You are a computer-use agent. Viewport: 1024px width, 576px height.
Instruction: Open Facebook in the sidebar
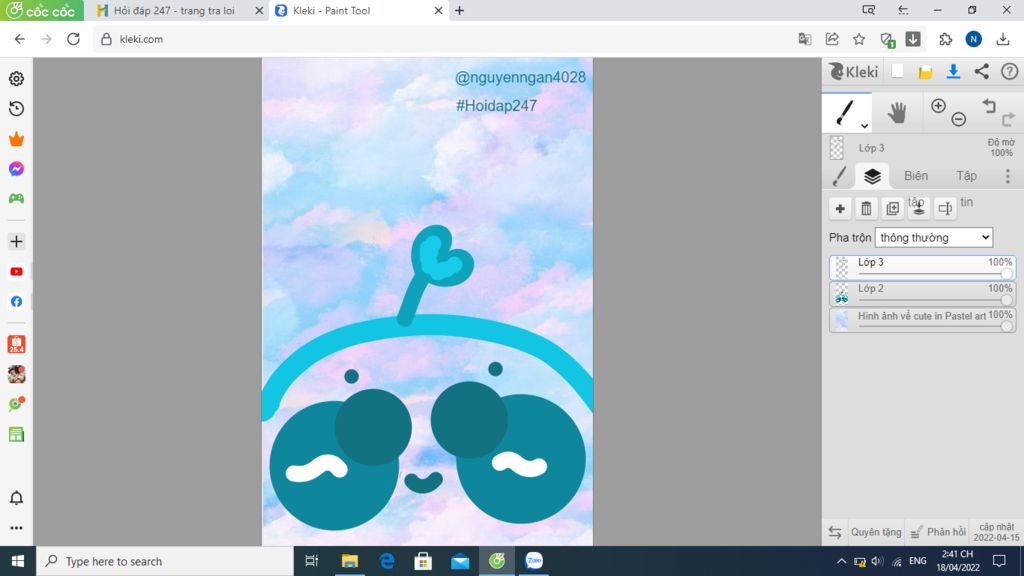point(16,302)
